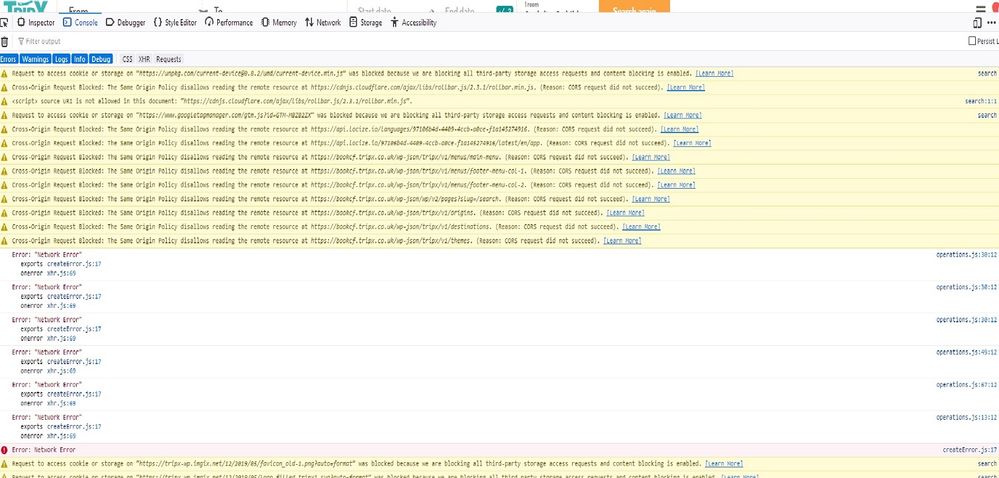Enable the Persist Logs checkbox
Screen dimensions: 999x478
(972, 41)
